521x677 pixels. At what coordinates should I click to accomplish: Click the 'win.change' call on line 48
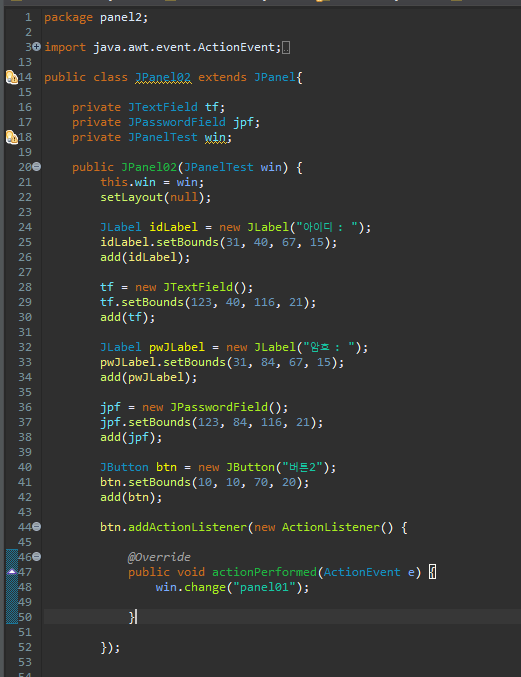pyautogui.click(x=190, y=587)
